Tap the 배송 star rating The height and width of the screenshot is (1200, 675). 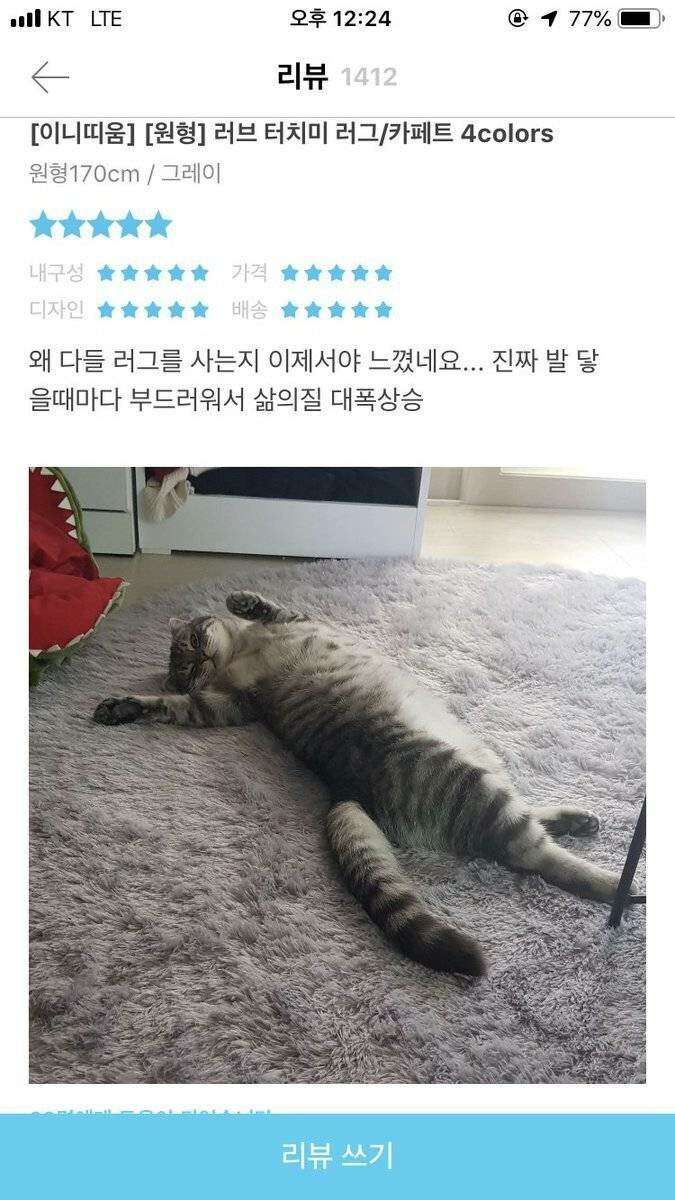click(336, 310)
